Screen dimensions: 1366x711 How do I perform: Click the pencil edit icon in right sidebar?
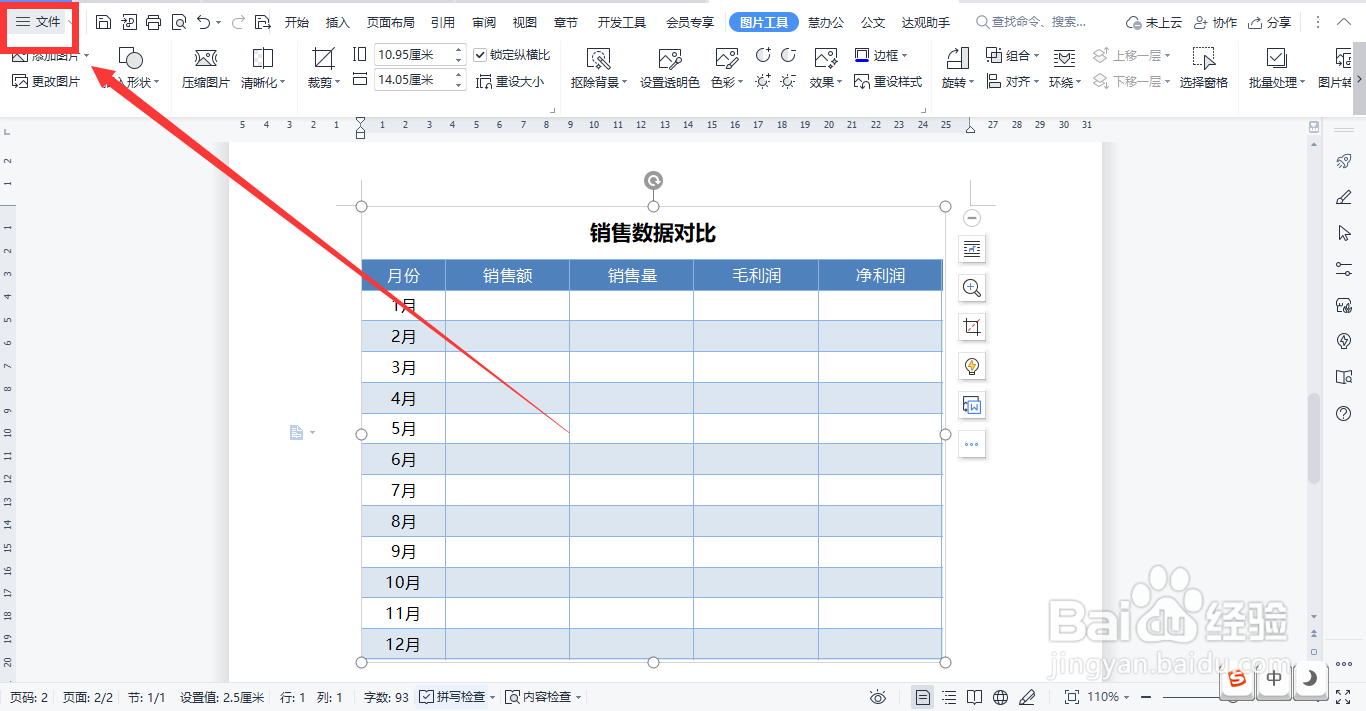1344,197
